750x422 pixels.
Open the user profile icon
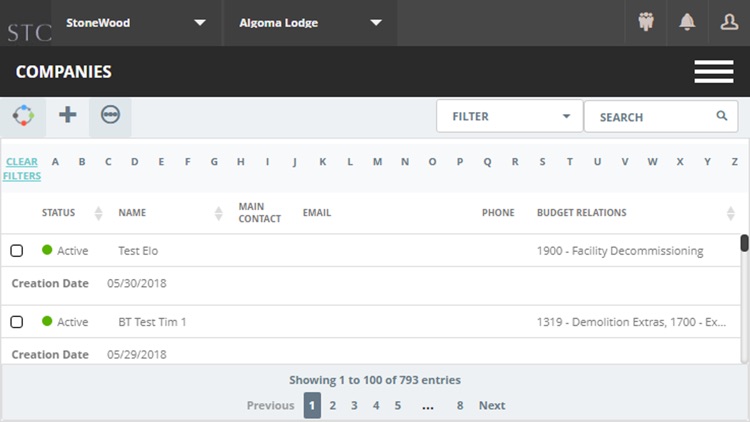(x=729, y=22)
